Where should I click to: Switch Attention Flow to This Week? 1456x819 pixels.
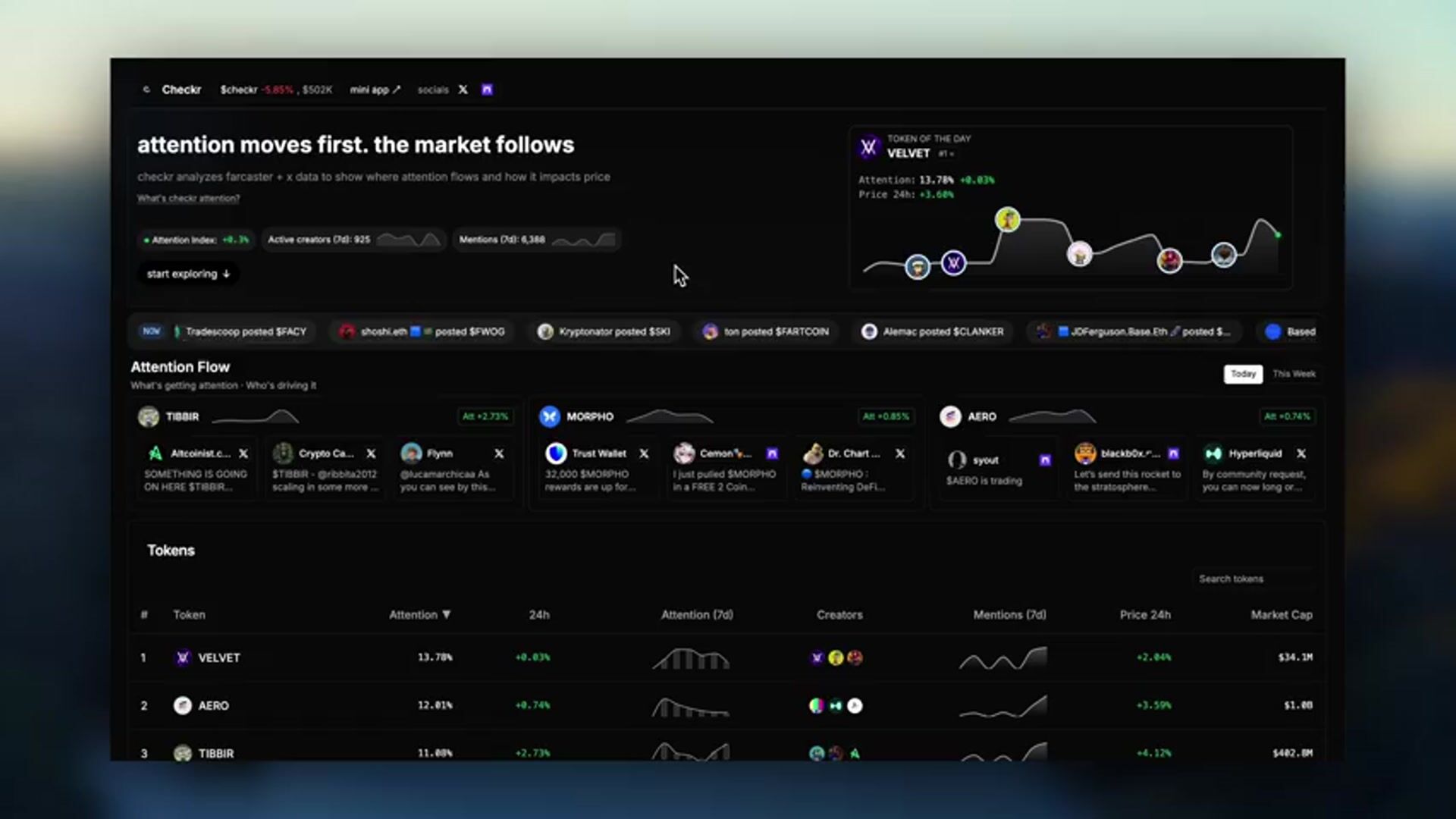point(1294,374)
